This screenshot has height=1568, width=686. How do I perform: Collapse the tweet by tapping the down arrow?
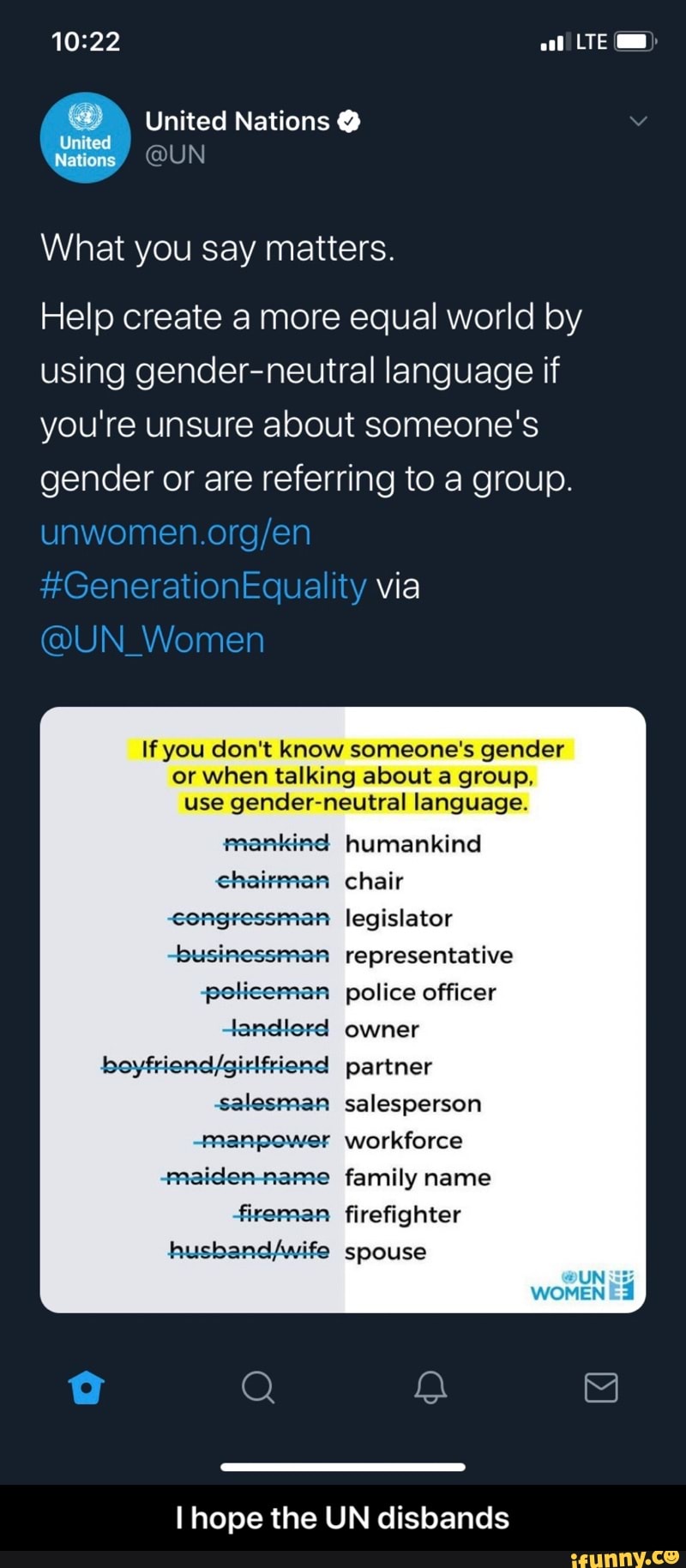[637, 121]
